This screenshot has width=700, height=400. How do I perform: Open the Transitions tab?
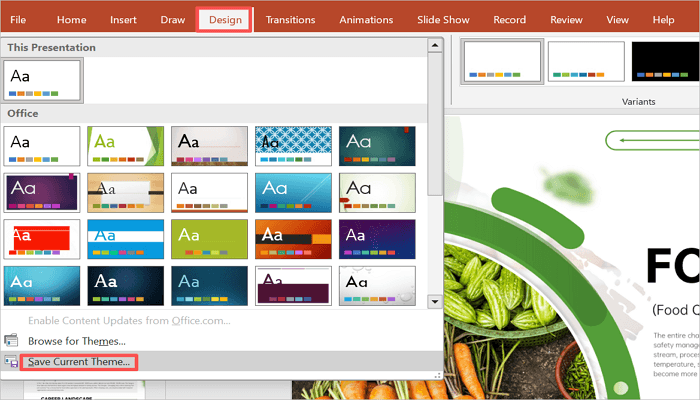[290, 20]
